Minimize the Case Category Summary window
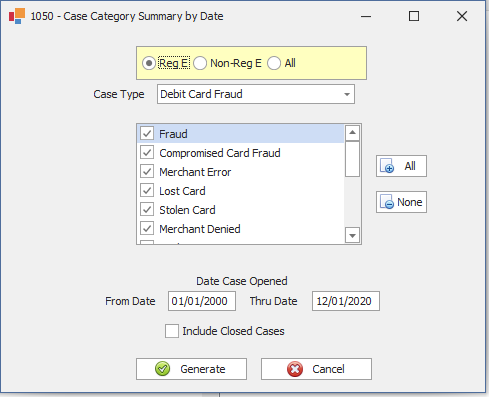 [x=366, y=16]
